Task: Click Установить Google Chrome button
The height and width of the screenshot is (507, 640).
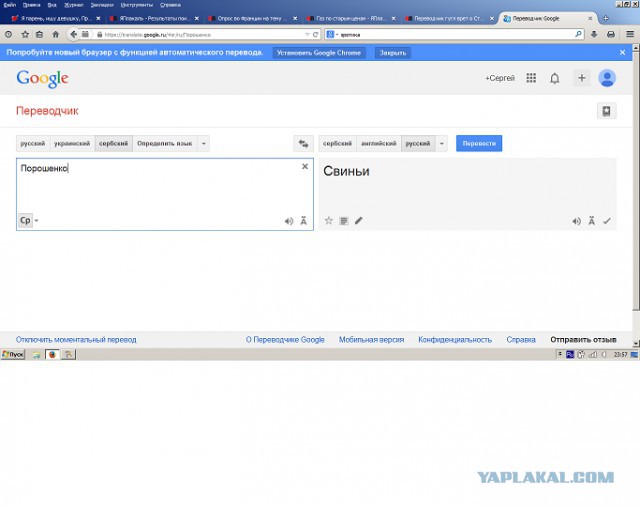Action: [x=319, y=53]
